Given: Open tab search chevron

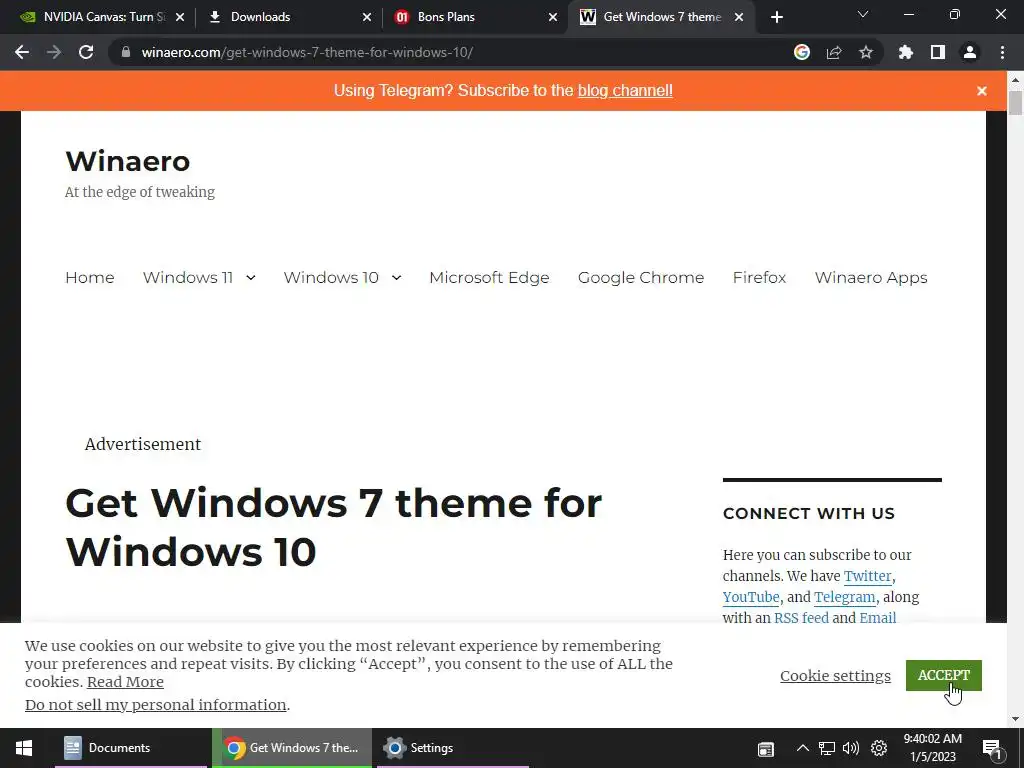Looking at the screenshot, I should (863, 14).
